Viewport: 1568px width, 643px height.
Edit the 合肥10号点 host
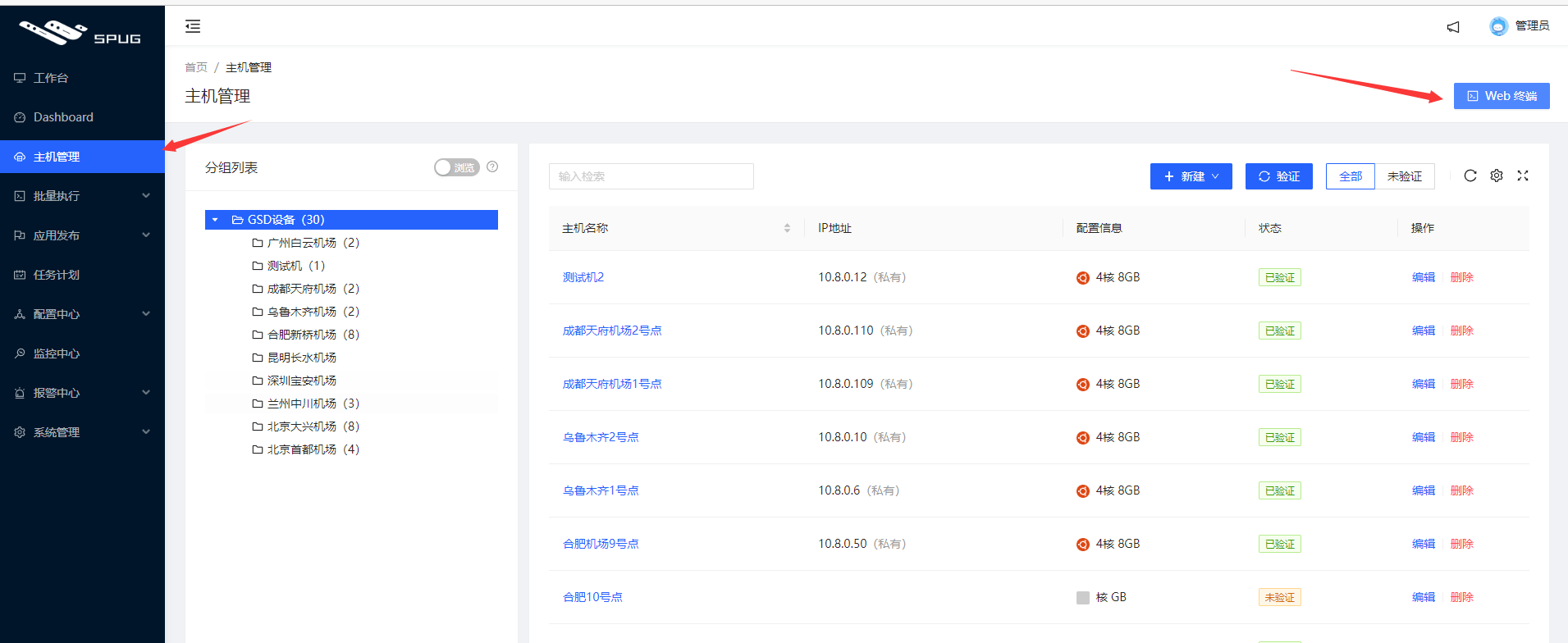[1424, 597]
